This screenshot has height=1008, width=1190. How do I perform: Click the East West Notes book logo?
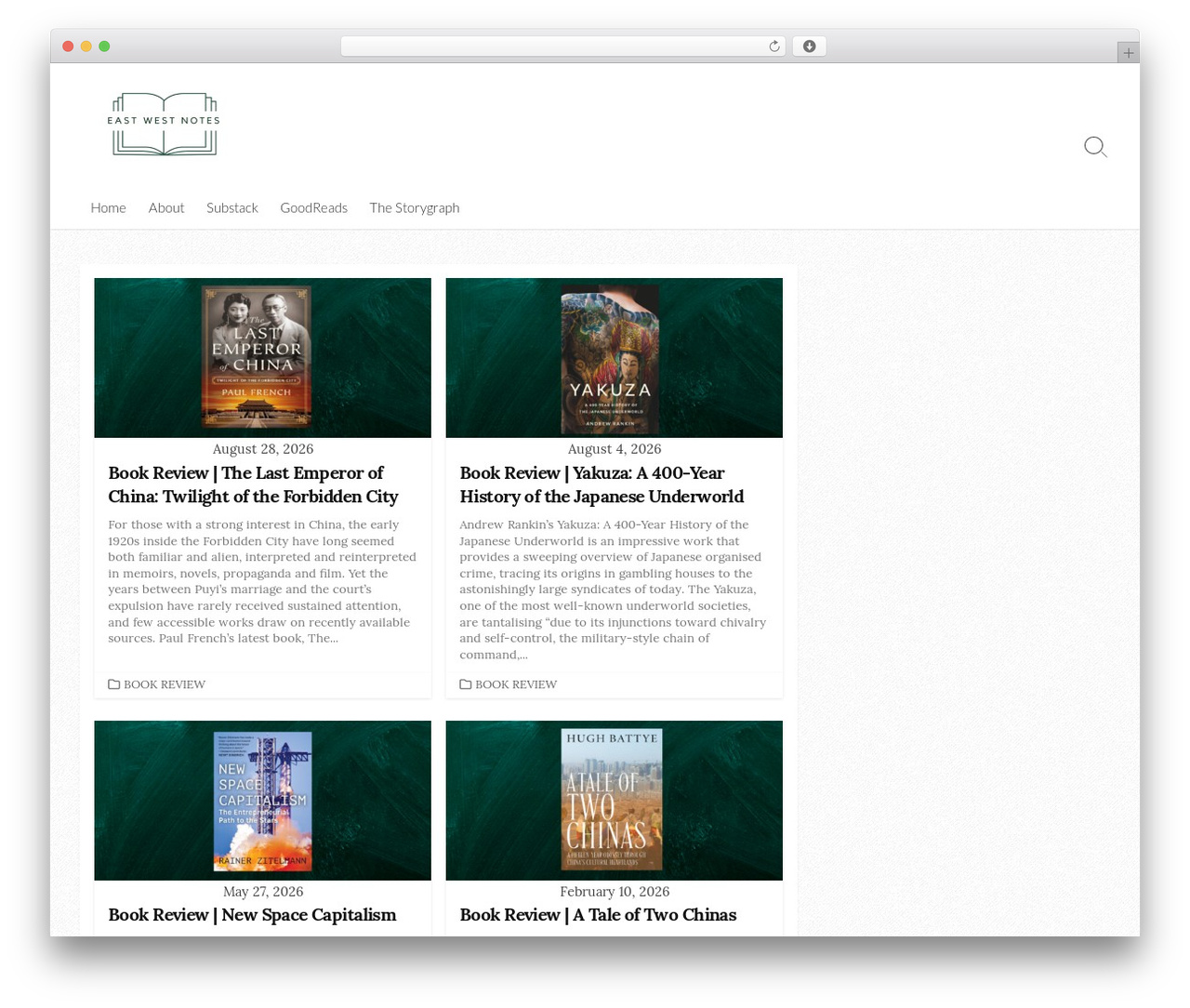165,124
